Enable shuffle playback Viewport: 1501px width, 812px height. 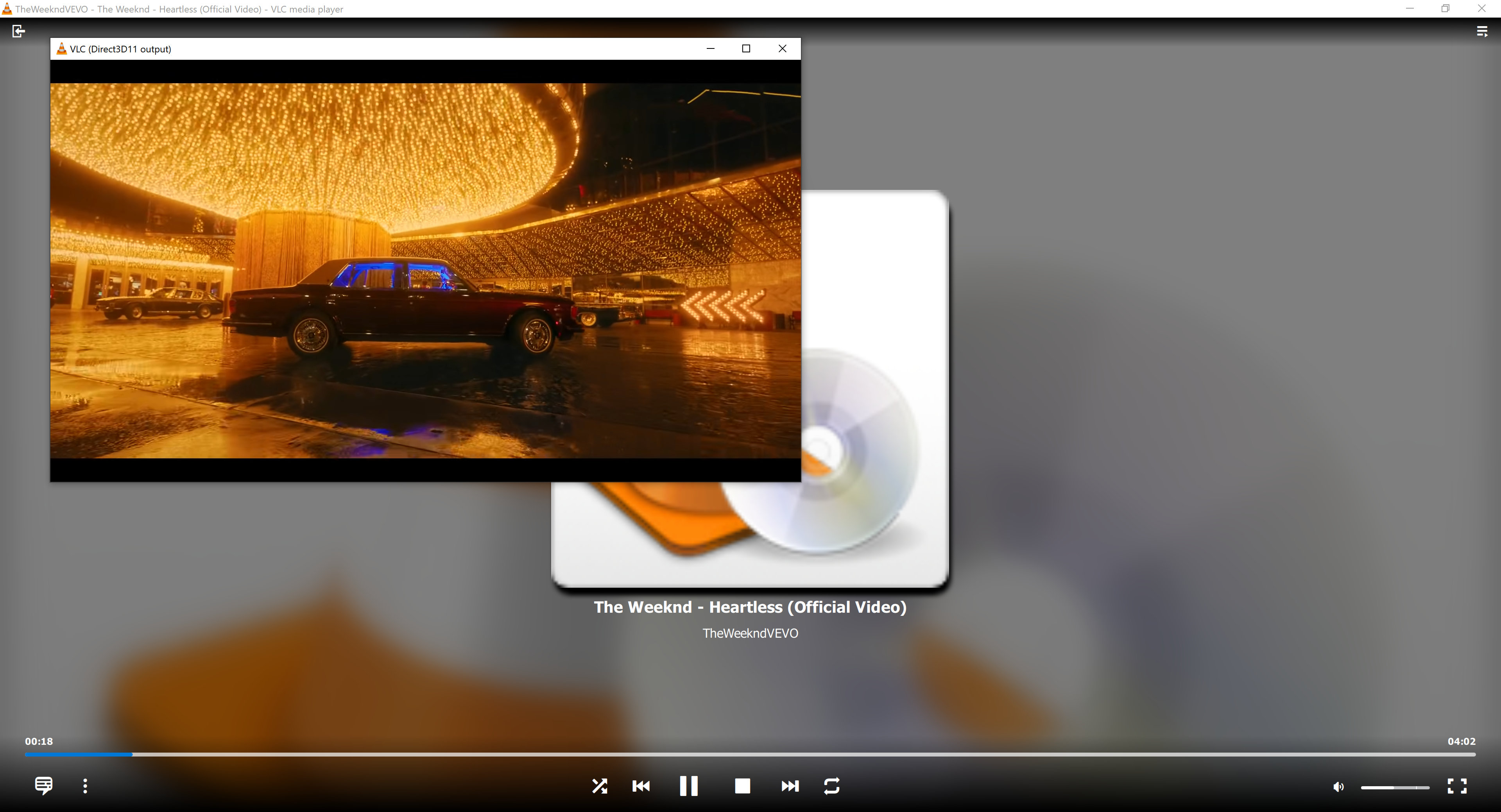(x=600, y=786)
